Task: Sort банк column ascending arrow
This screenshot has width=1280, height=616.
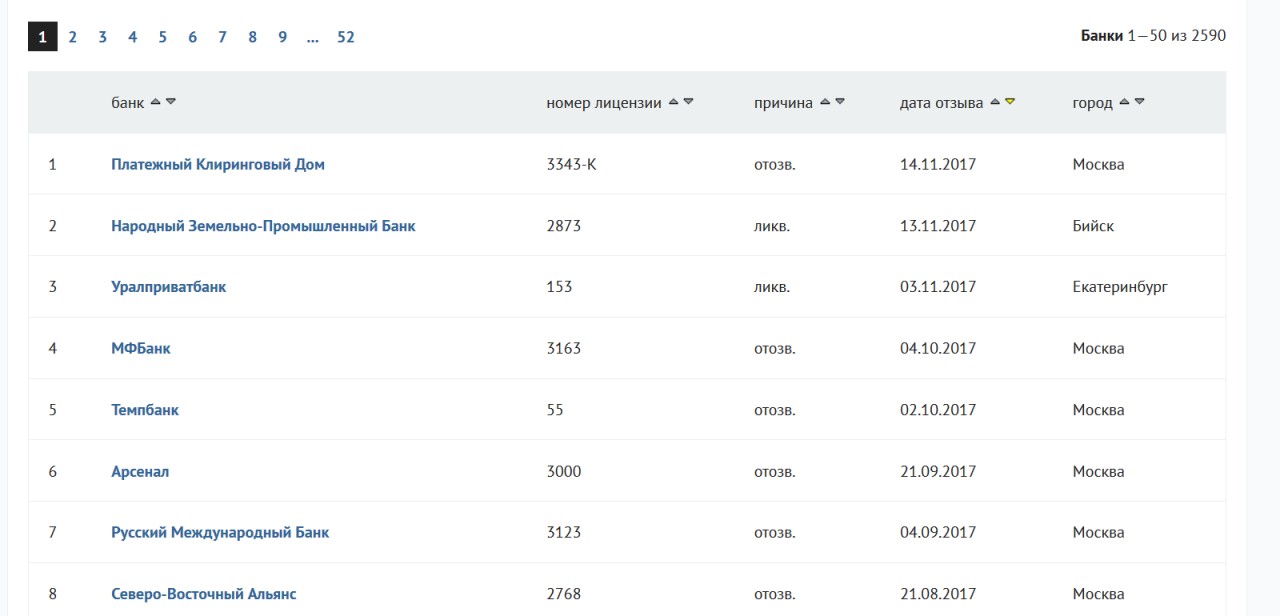Action: coord(155,102)
